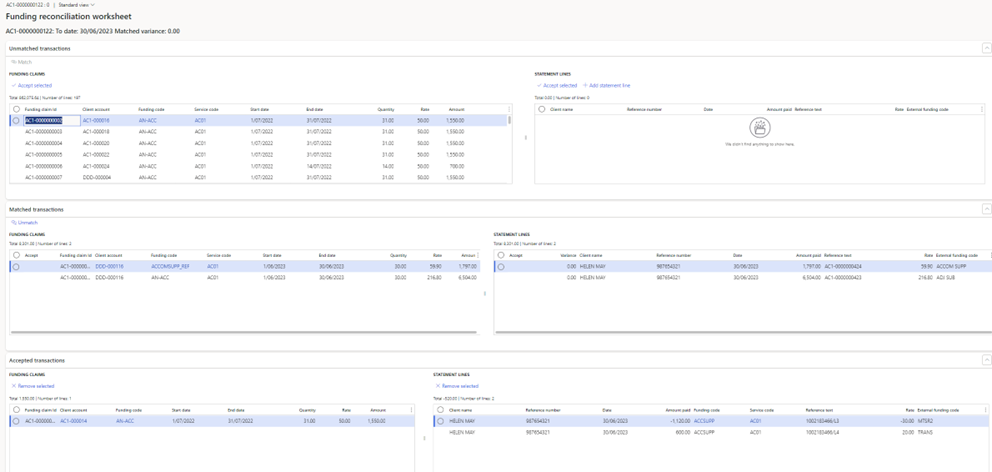The image size is (992, 472).
Task: Remove selected accepted funding claims
Action: (x=33, y=386)
